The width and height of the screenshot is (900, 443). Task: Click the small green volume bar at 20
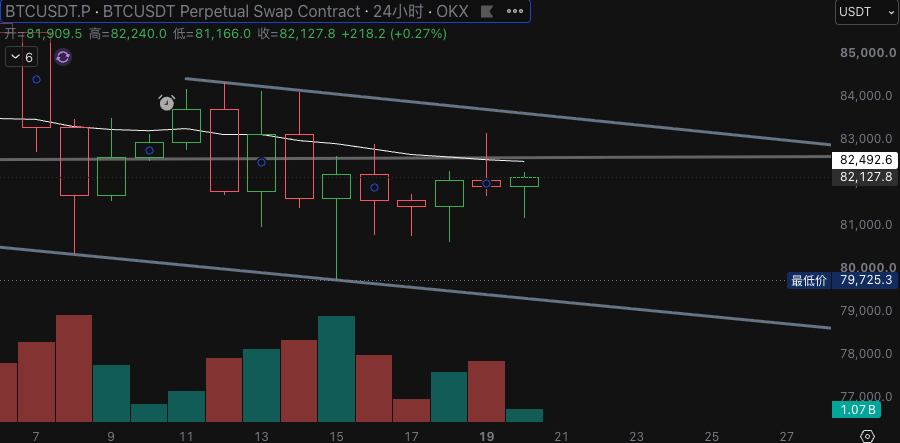coord(524,415)
